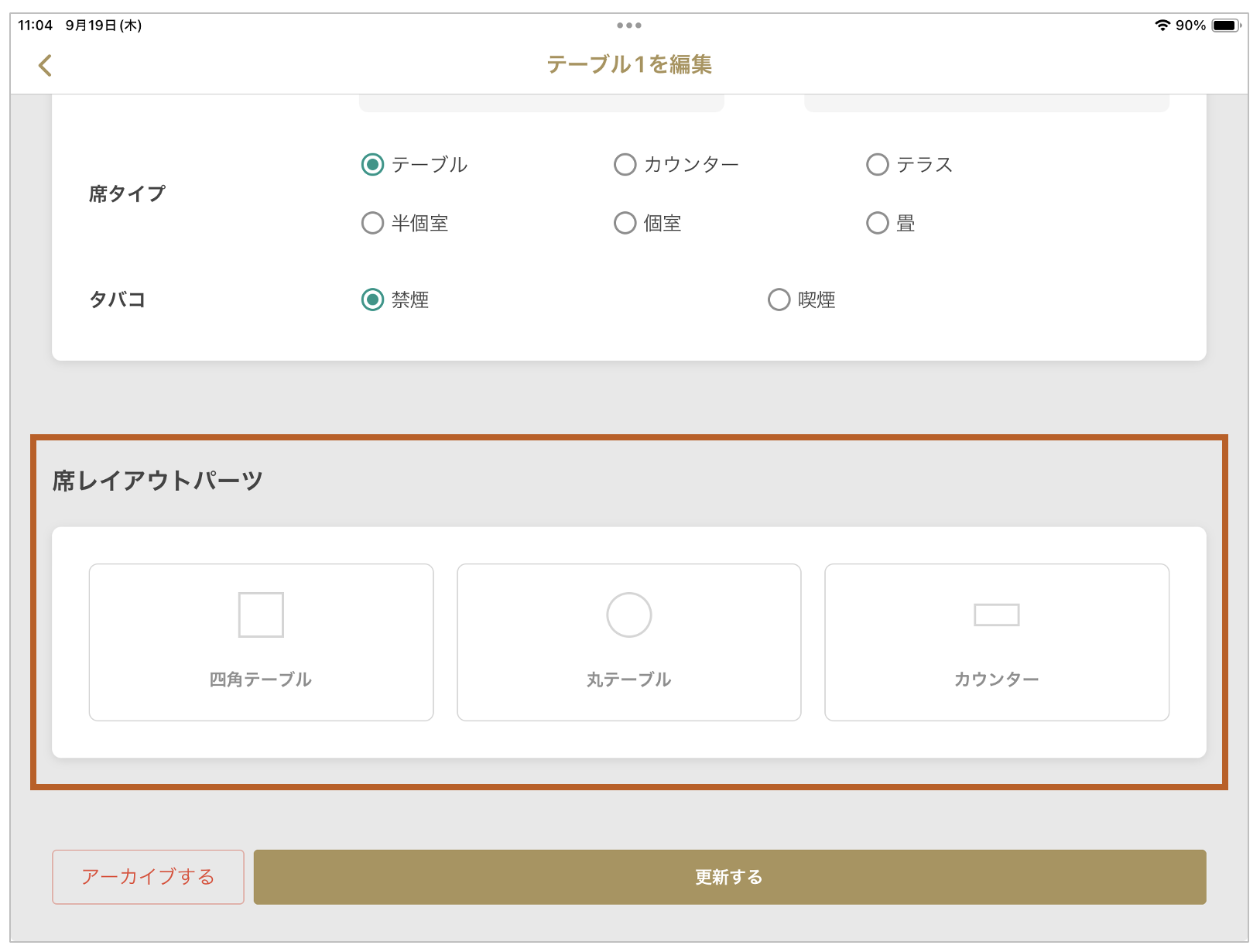The image size is (1260, 952).
Task: Tap the Wi-Fi status icon
Action: click(x=1162, y=26)
